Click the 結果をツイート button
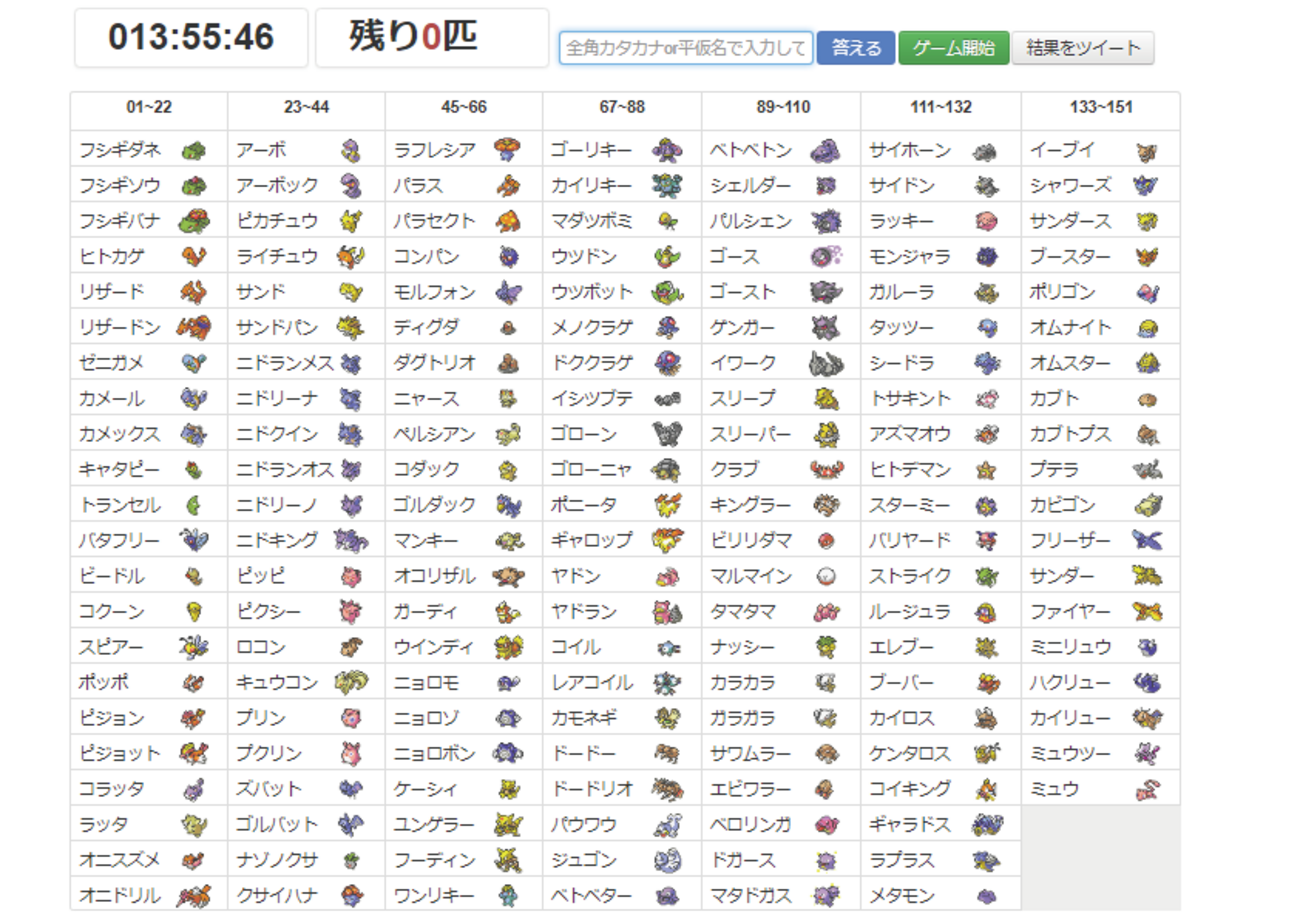The width and height of the screenshot is (1300, 920). [x=1083, y=47]
